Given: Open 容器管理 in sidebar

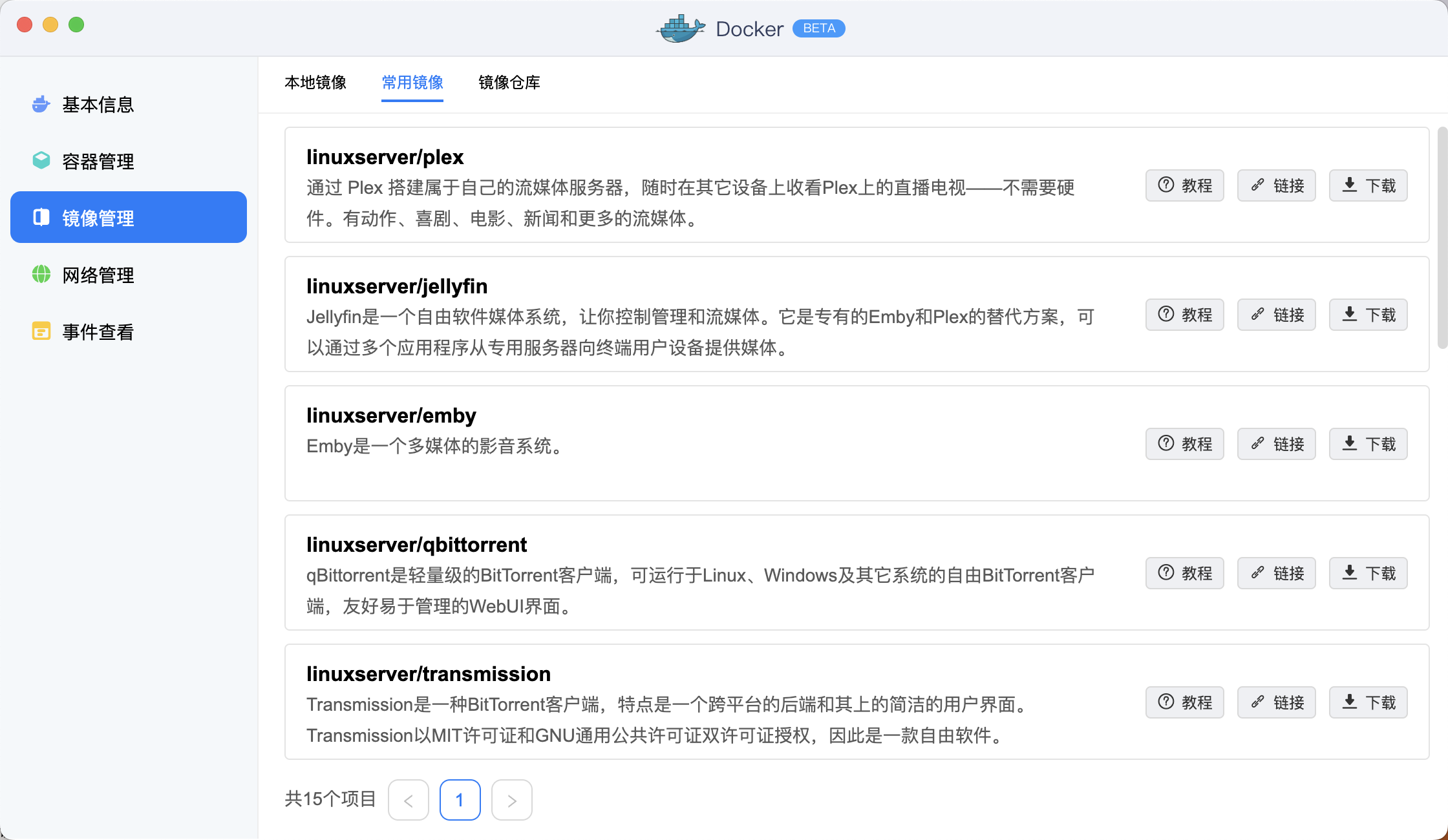Looking at the screenshot, I should [x=129, y=161].
